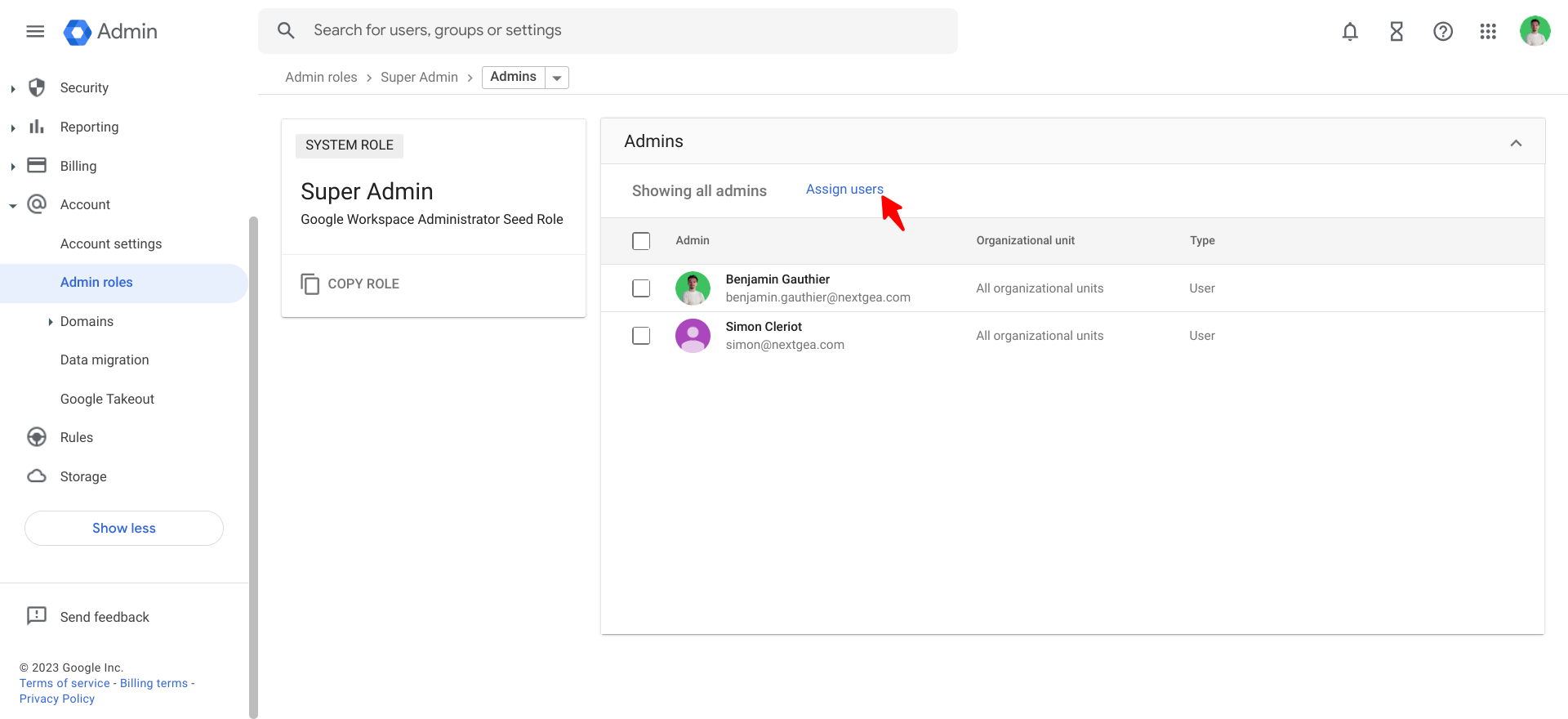1568x719 pixels.
Task: Open the Terms of service link
Action: pyautogui.click(x=65, y=683)
